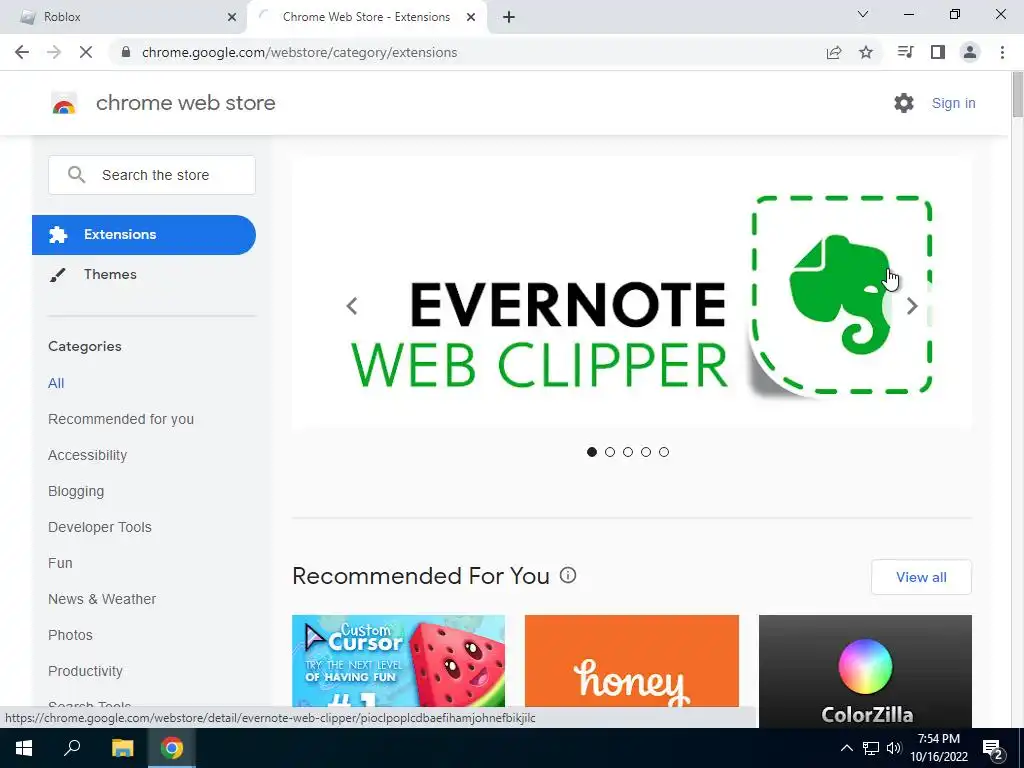Advance to next carousel banner
This screenshot has height=768, width=1024.
click(x=912, y=306)
